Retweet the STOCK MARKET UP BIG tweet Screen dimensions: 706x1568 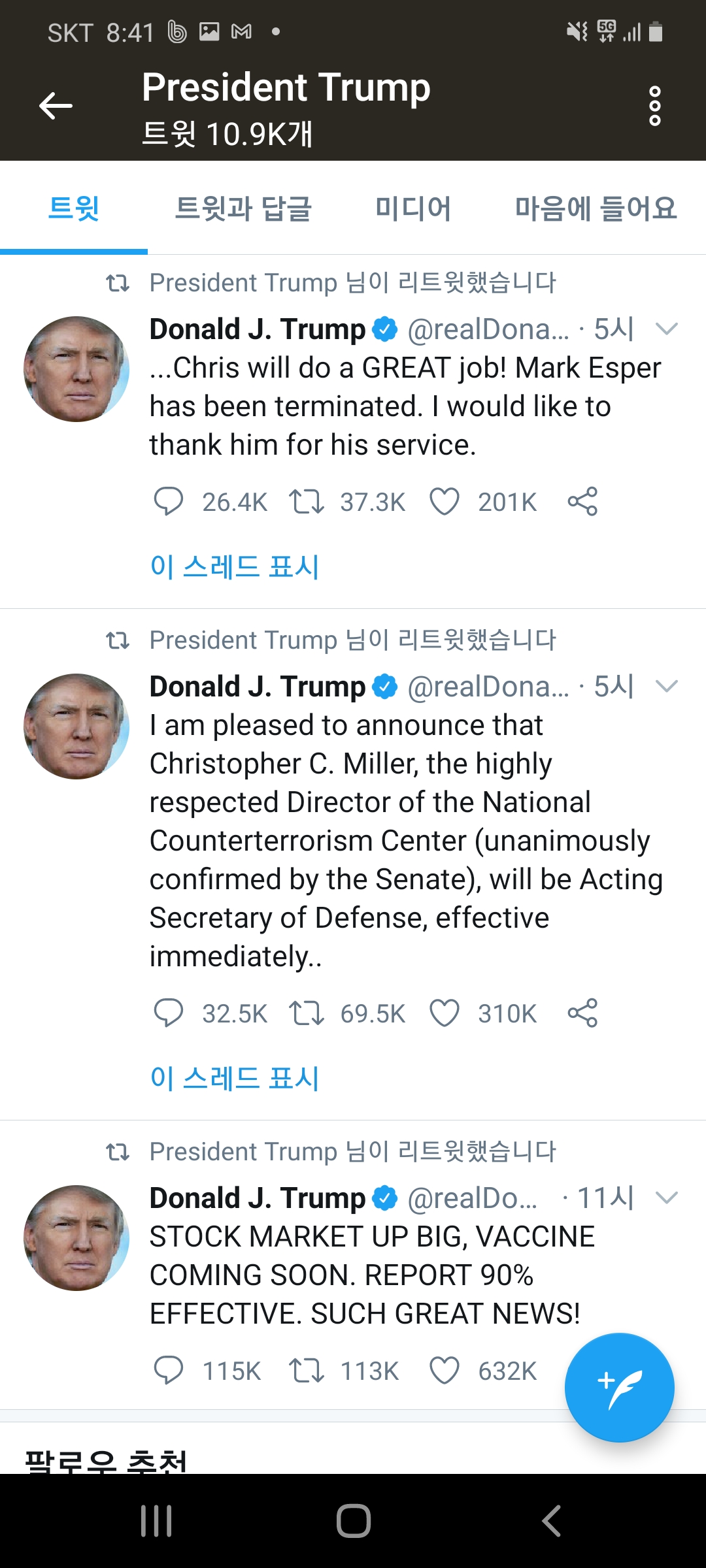click(307, 1370)
